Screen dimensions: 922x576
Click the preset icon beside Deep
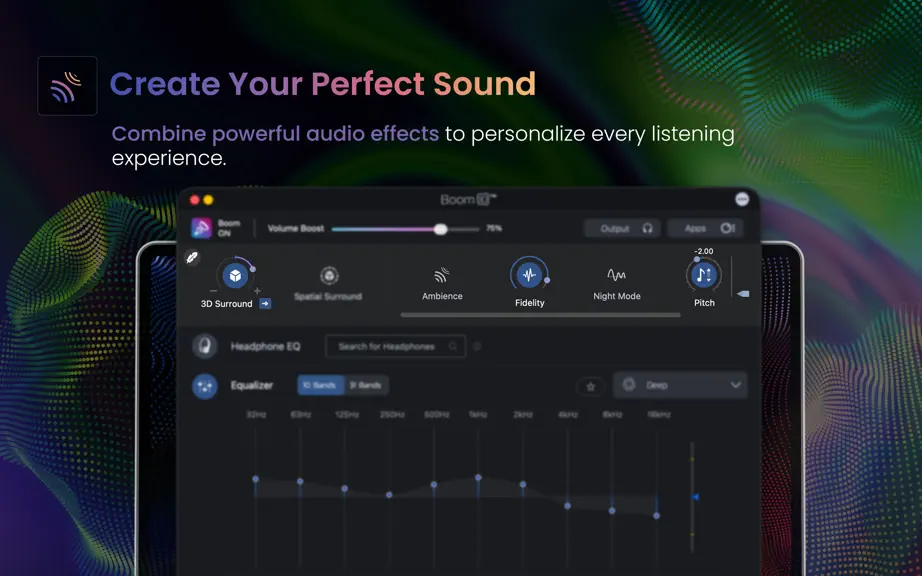(629, 385)
